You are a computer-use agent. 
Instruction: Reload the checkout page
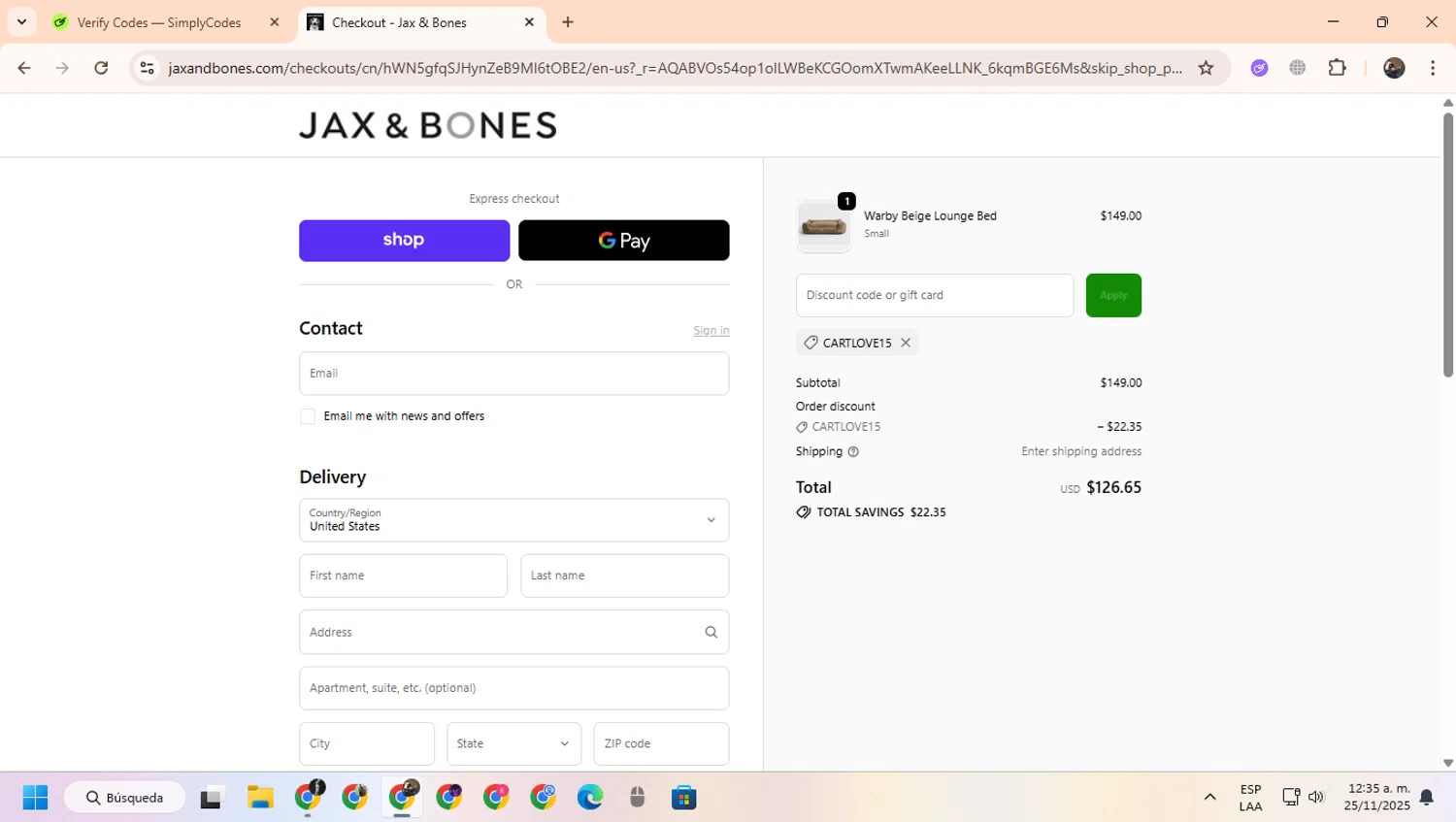pyautogui.click(x=101, y=68)
